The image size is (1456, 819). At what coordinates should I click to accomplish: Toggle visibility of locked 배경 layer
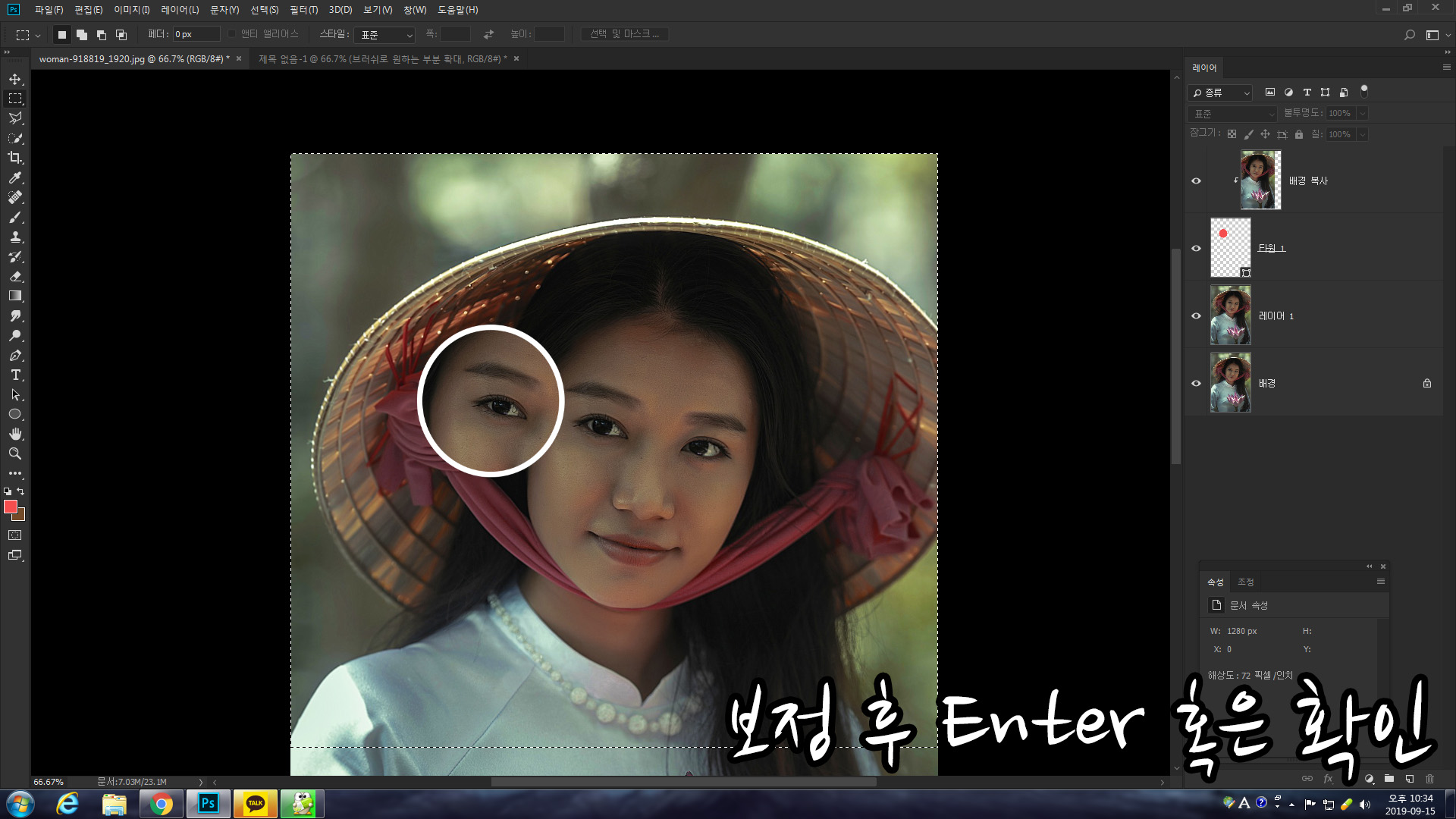pos(1196,383)
